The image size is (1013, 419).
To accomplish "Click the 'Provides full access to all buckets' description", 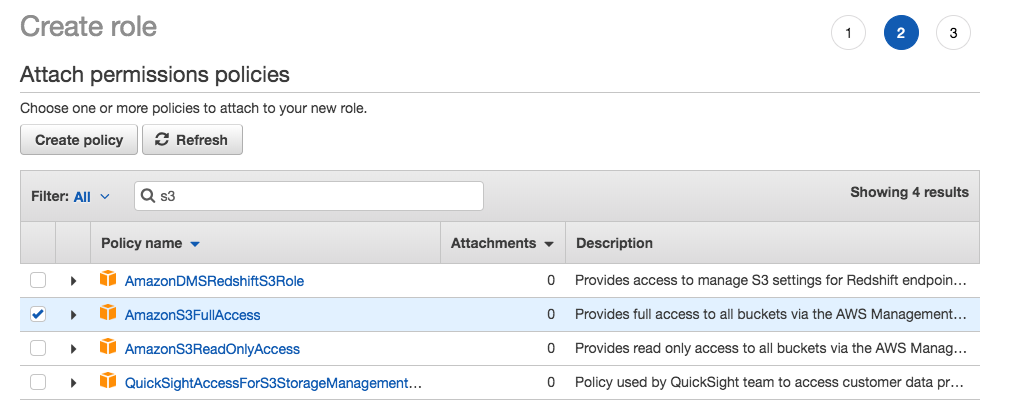I will pos(771,314).
